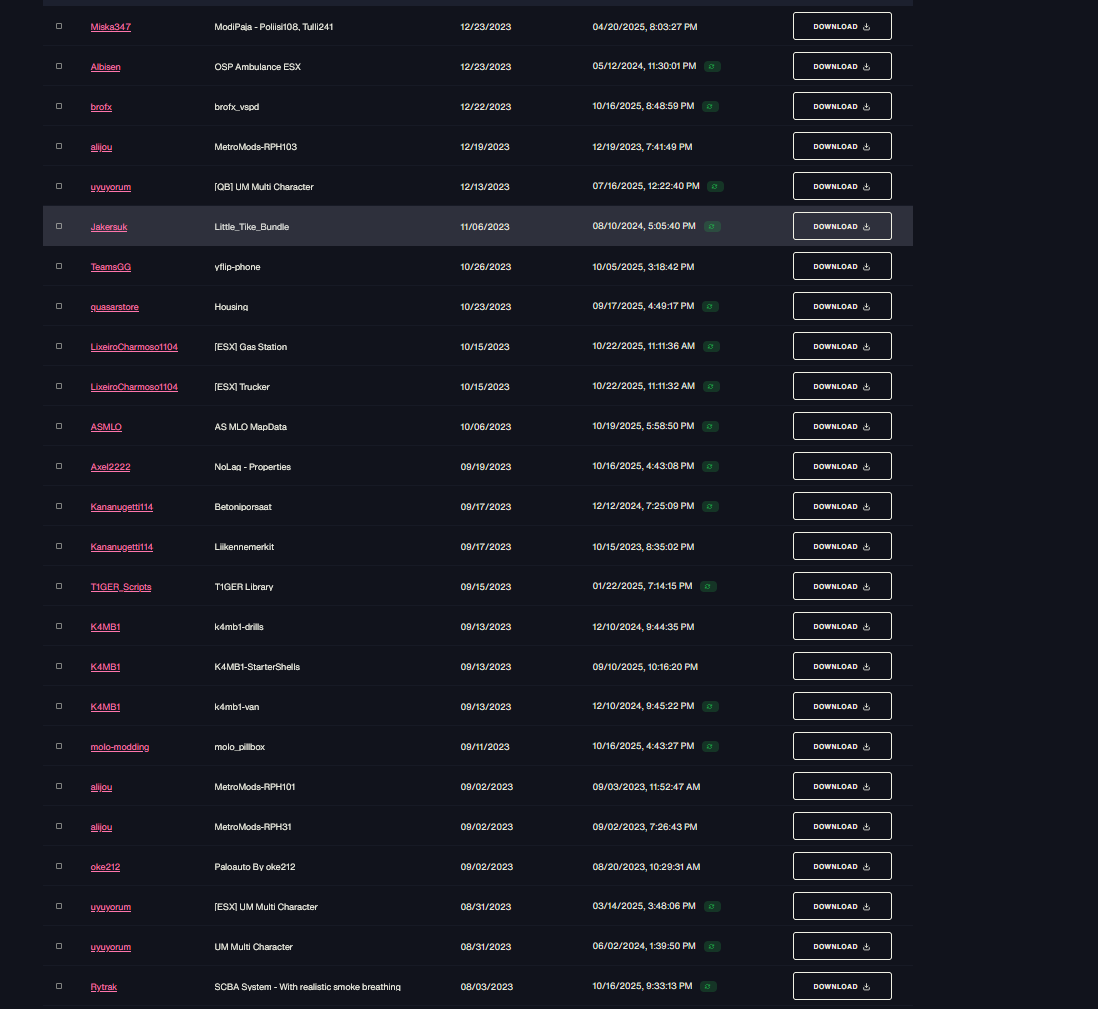Download the SCBA System asset
1098x1009 pixels.
click(842, 986)
